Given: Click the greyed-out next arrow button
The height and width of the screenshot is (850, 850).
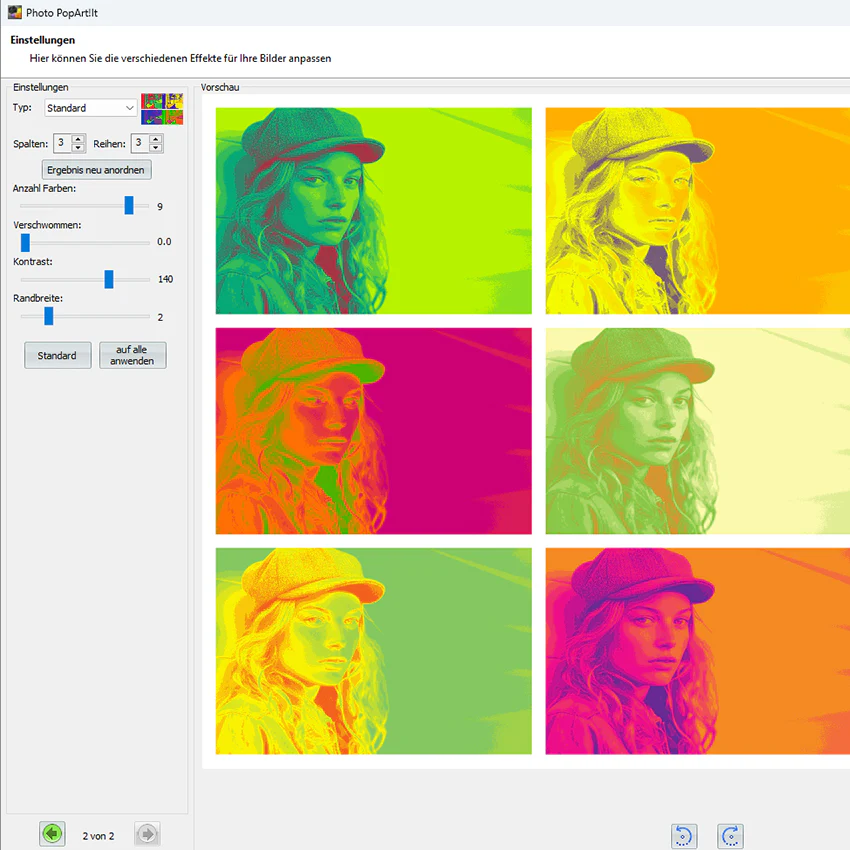Looking at the screenshot, I should [147, 834].
